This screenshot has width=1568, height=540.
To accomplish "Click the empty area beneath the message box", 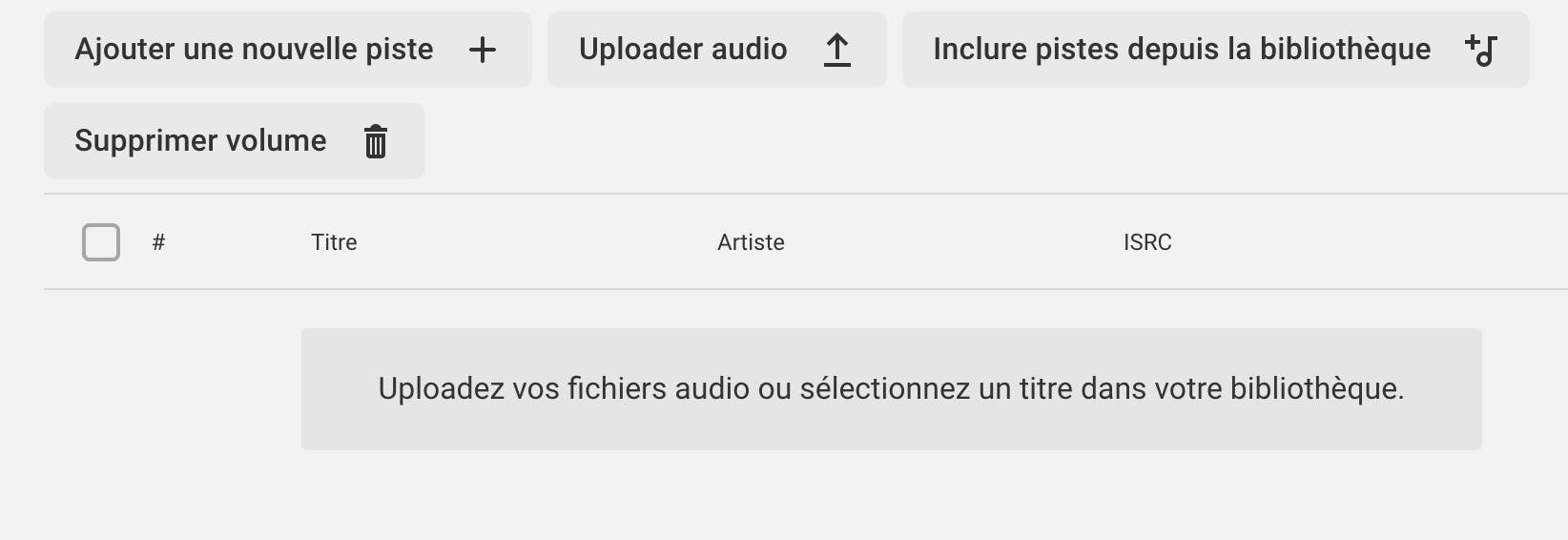I will pos(892,496).
